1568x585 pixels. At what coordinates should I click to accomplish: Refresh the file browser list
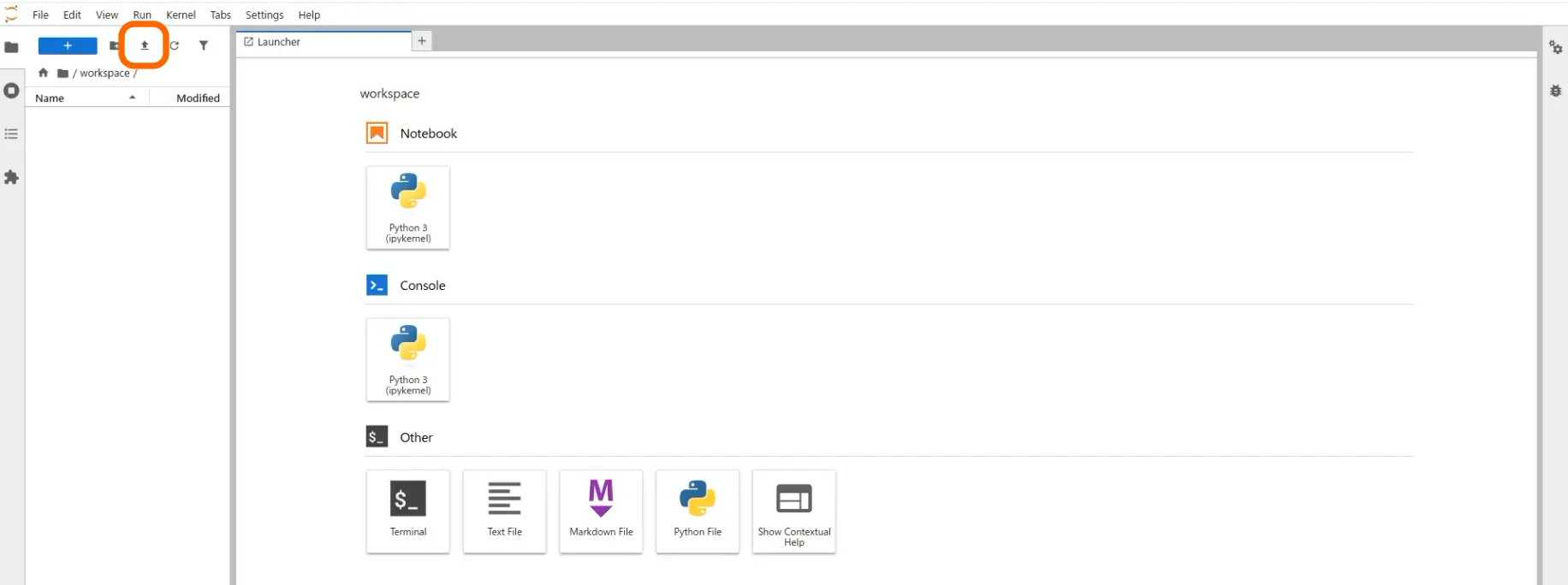tap(175, 45)
